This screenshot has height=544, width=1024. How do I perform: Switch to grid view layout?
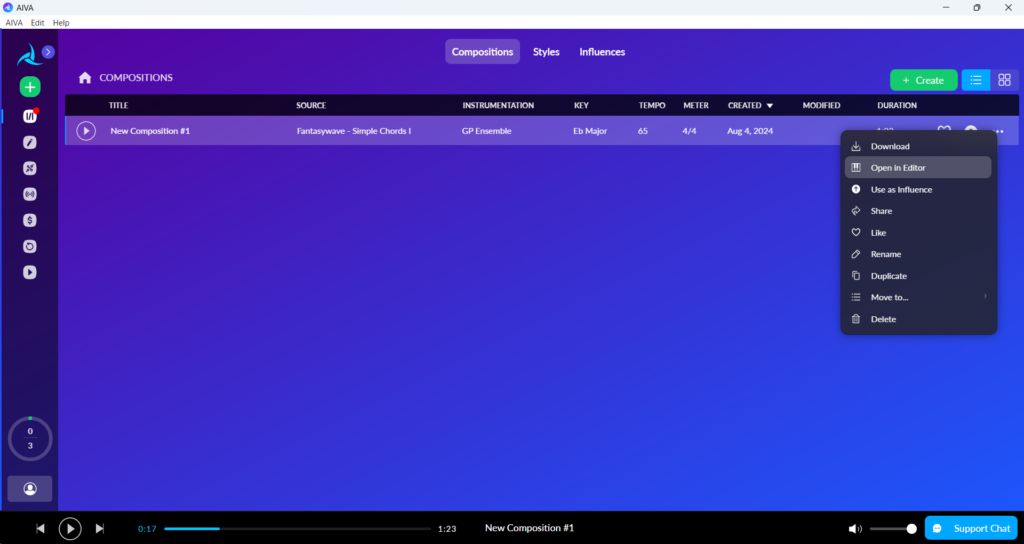1004,80
